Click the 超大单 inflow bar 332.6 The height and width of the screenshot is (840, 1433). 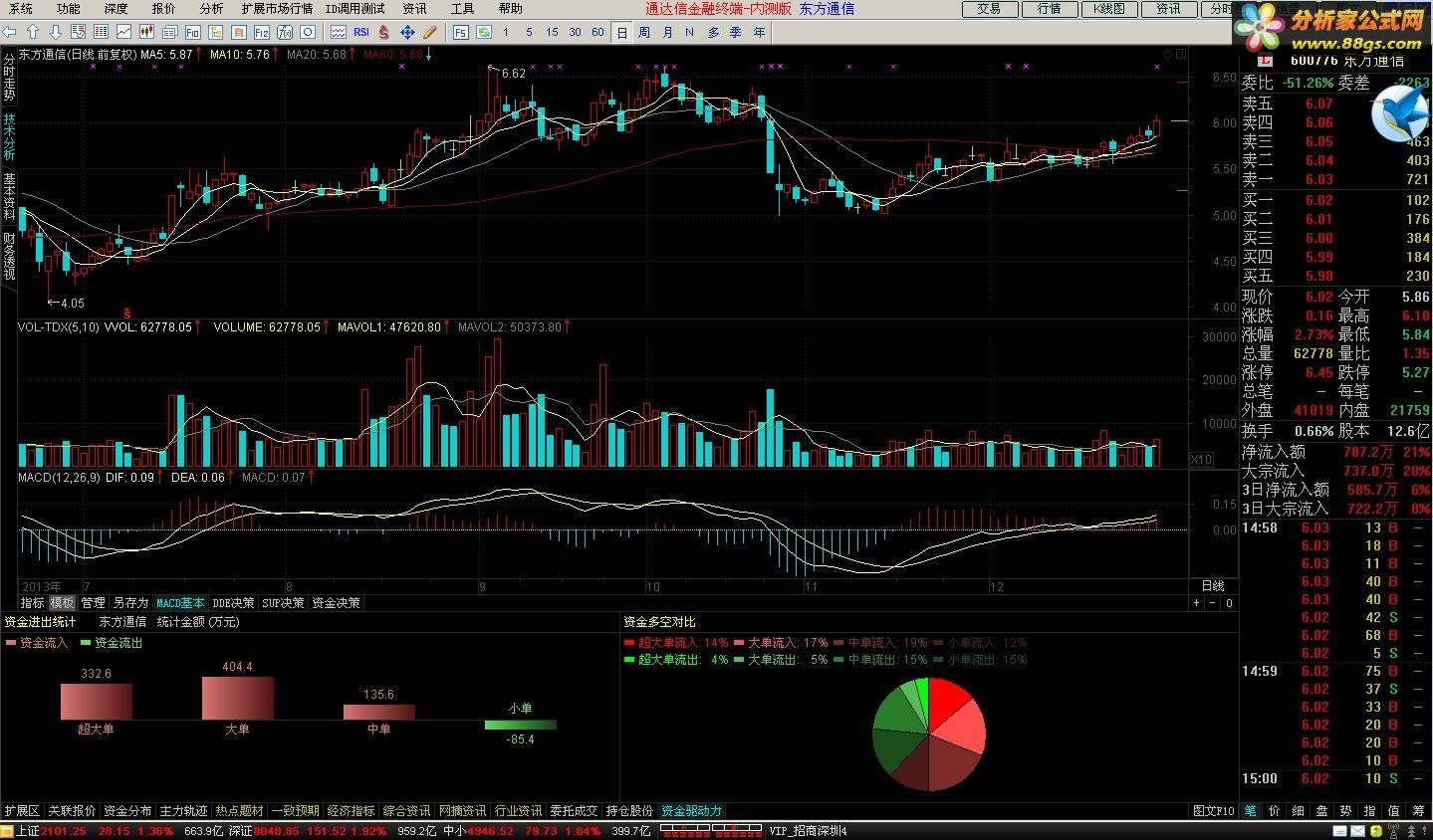96,702
